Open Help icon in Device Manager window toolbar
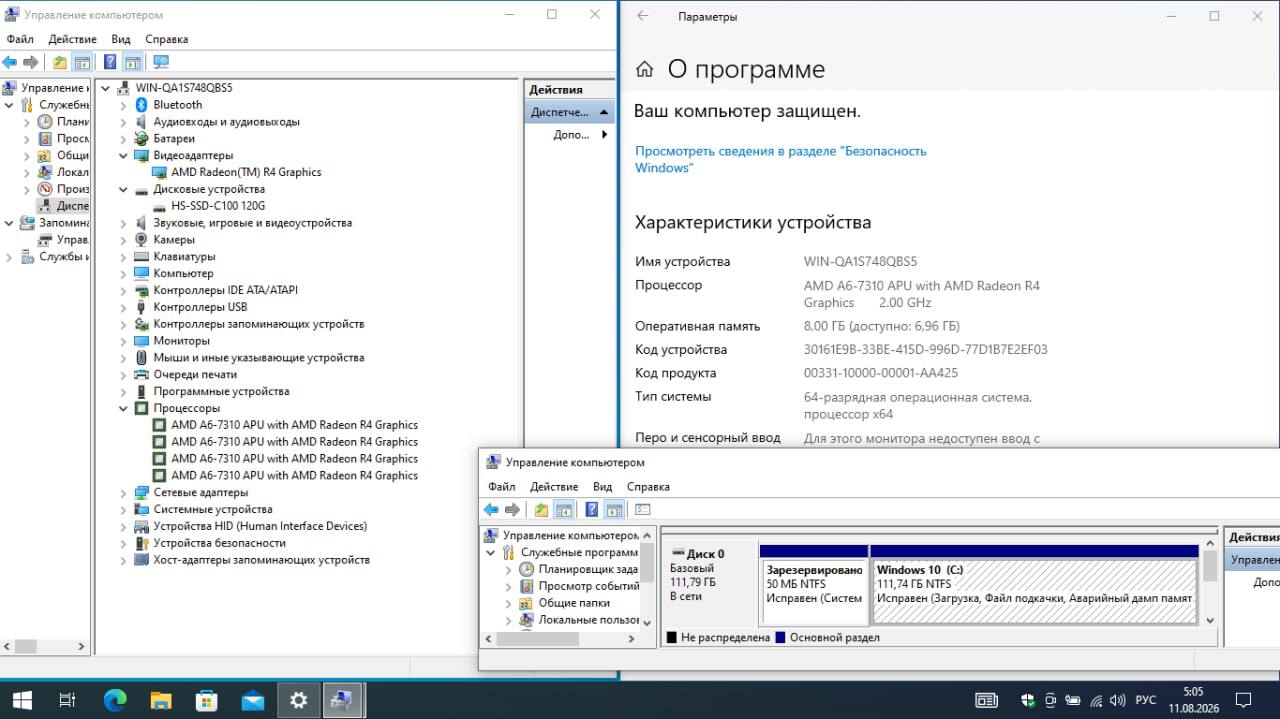1280x719 pixels. pos(110,62)
